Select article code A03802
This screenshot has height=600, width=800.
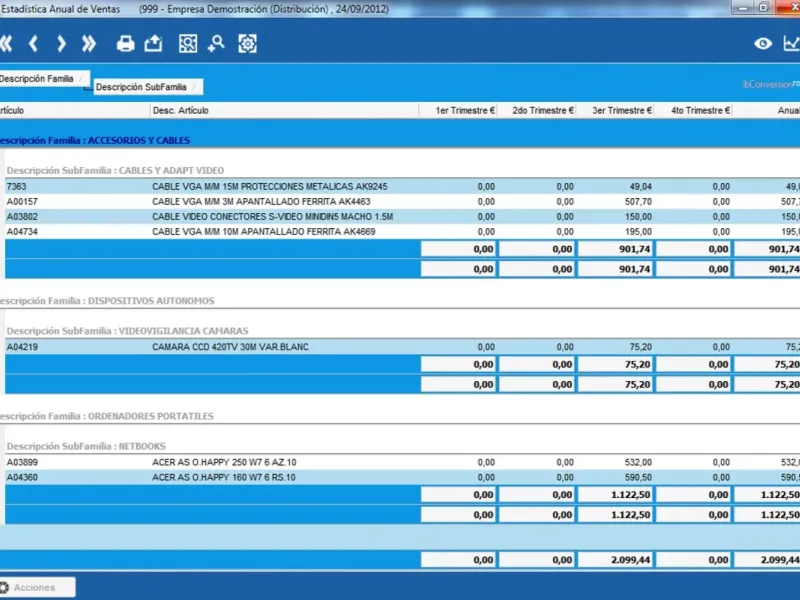(x=22, y=217)
